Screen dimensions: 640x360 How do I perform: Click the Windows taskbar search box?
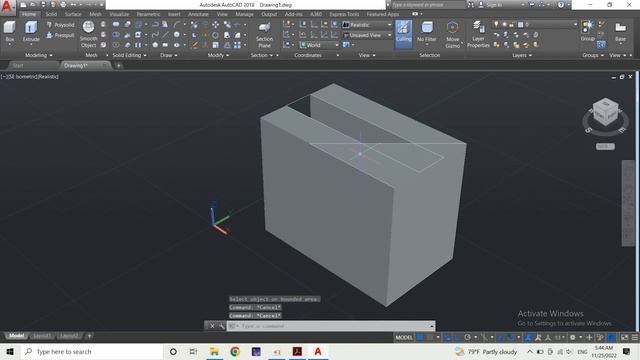[91, 351]
